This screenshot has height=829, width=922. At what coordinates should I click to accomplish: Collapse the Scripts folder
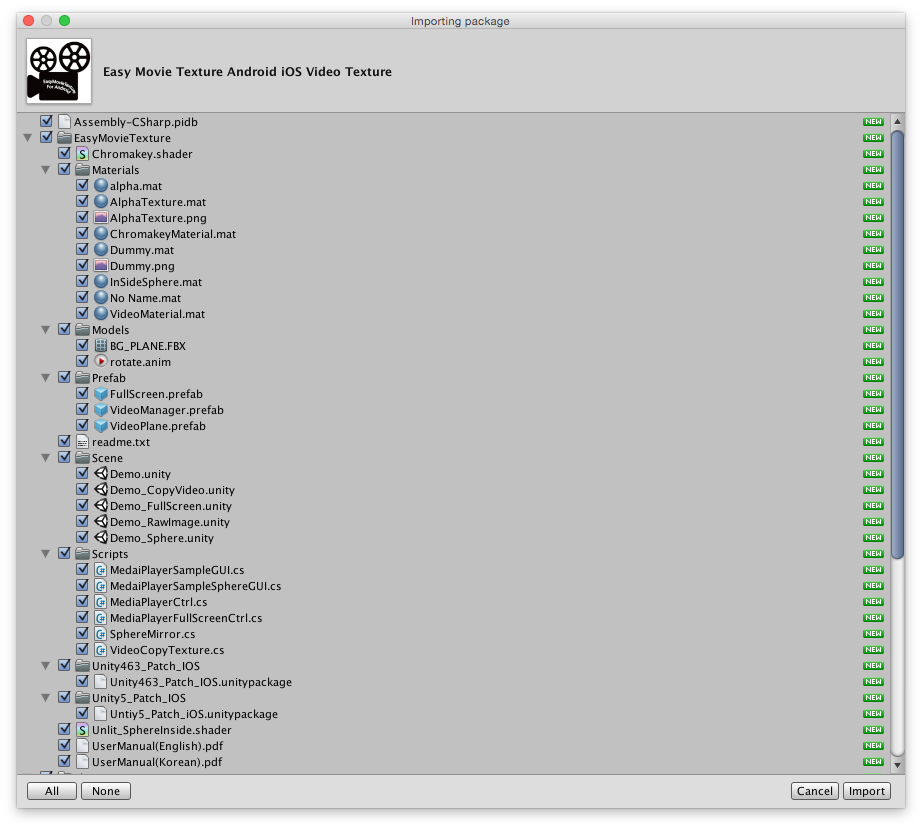tap(45, 554)
